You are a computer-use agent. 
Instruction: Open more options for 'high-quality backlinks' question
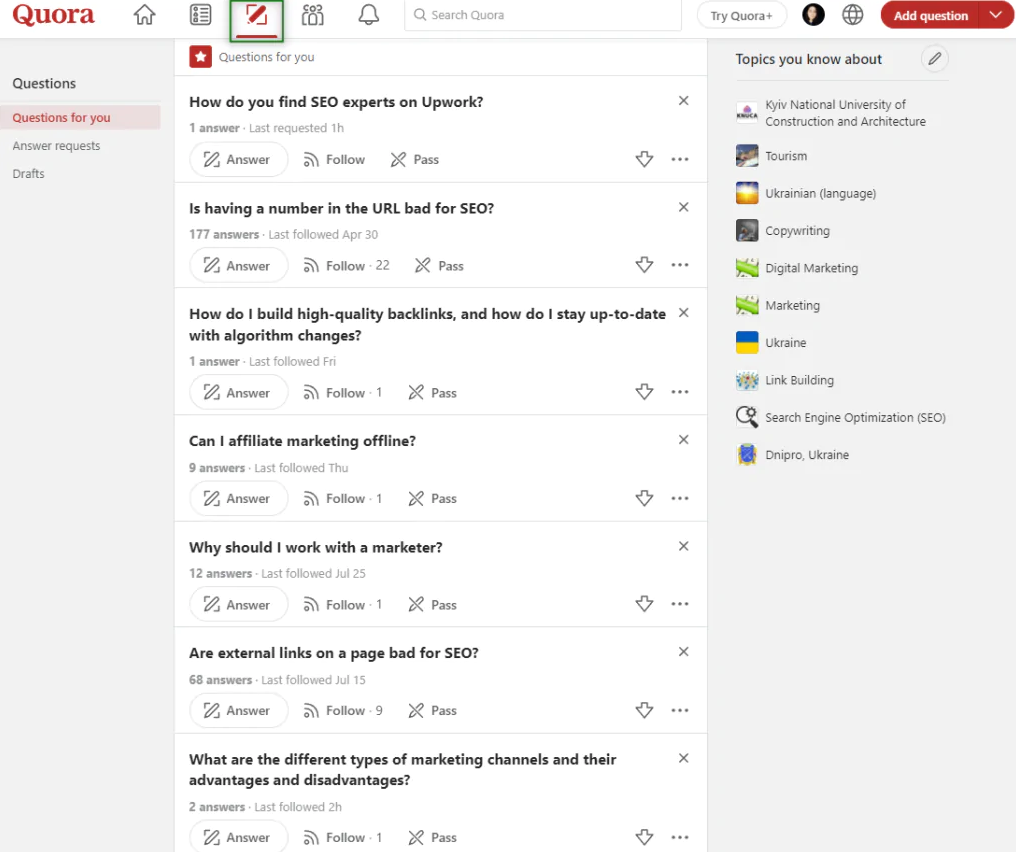[x=680, y=393]
